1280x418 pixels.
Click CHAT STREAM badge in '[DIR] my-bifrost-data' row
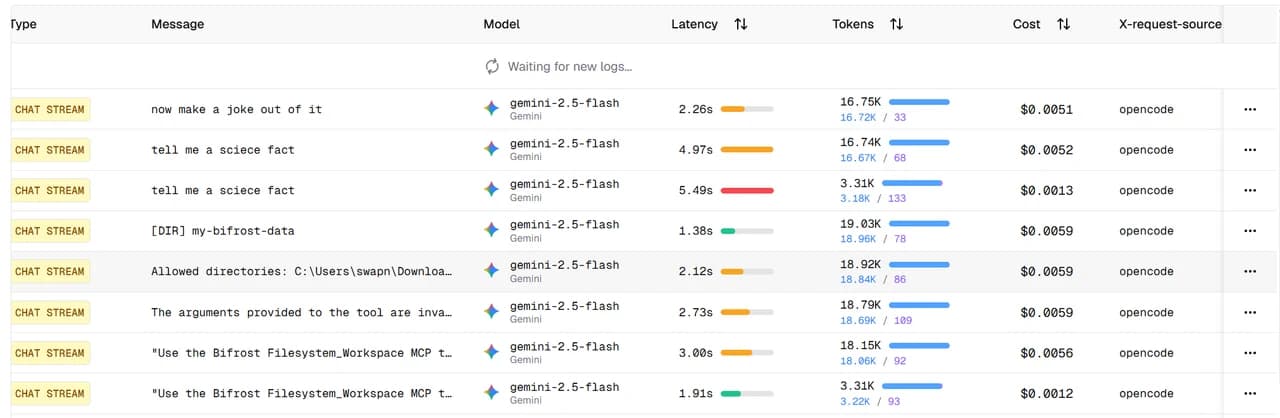pyautogui.click(x=50, y=231)
